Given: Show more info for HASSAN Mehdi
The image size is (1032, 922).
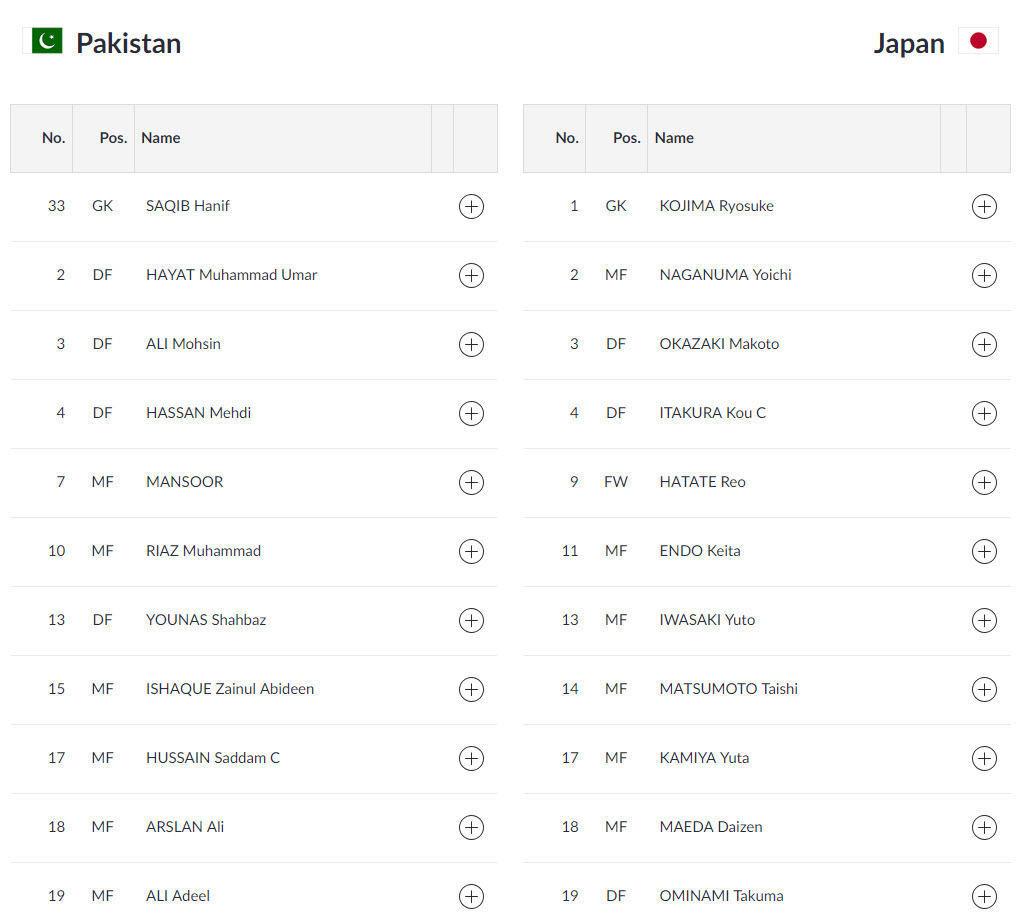Looking at the screenshot, I should [x=471, y=414].
